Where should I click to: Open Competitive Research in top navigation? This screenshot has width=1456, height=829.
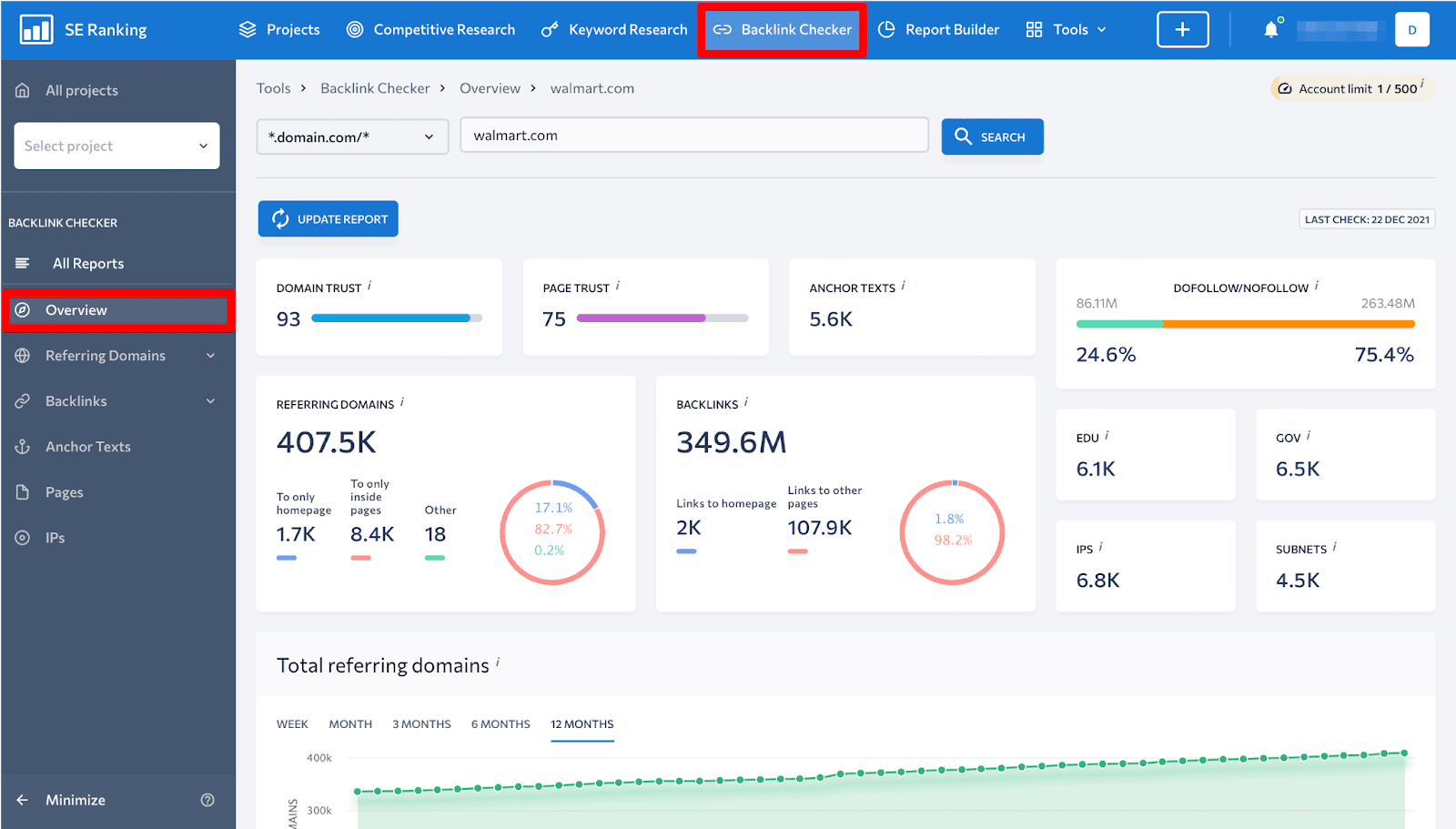[x=430, y=29]
